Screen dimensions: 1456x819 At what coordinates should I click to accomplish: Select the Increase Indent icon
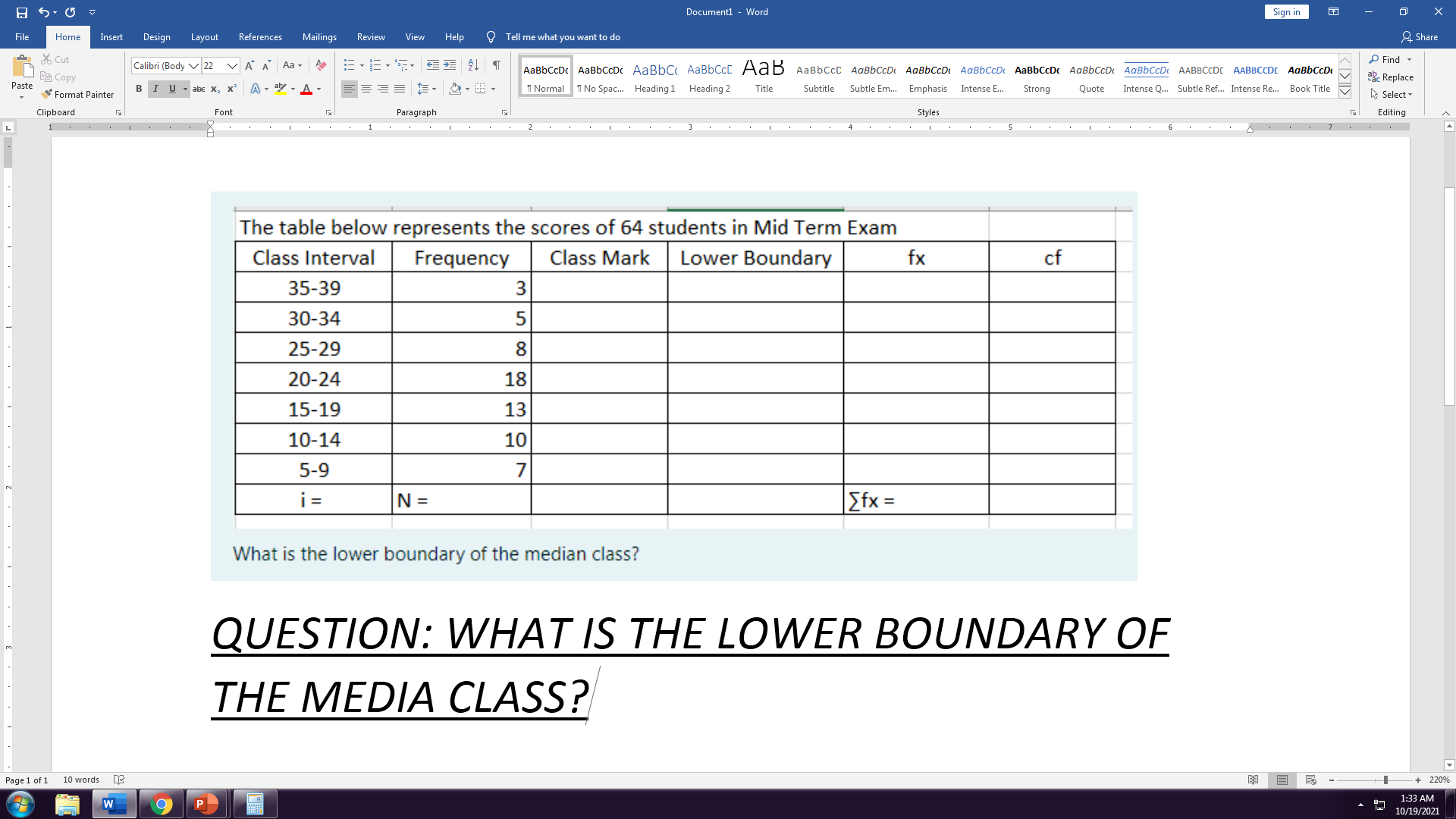click(x=450, y=65)
